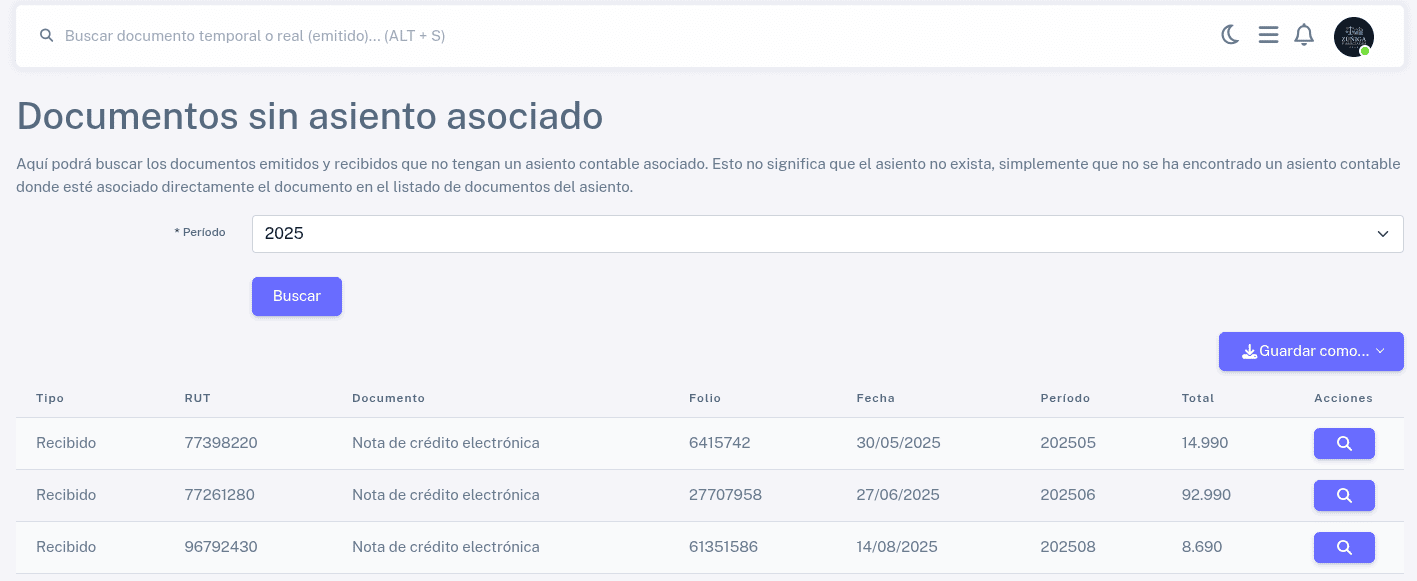Enable dark mode with the moon icon
This screenshot has width=1417, height=581.
pos(1230,34)
